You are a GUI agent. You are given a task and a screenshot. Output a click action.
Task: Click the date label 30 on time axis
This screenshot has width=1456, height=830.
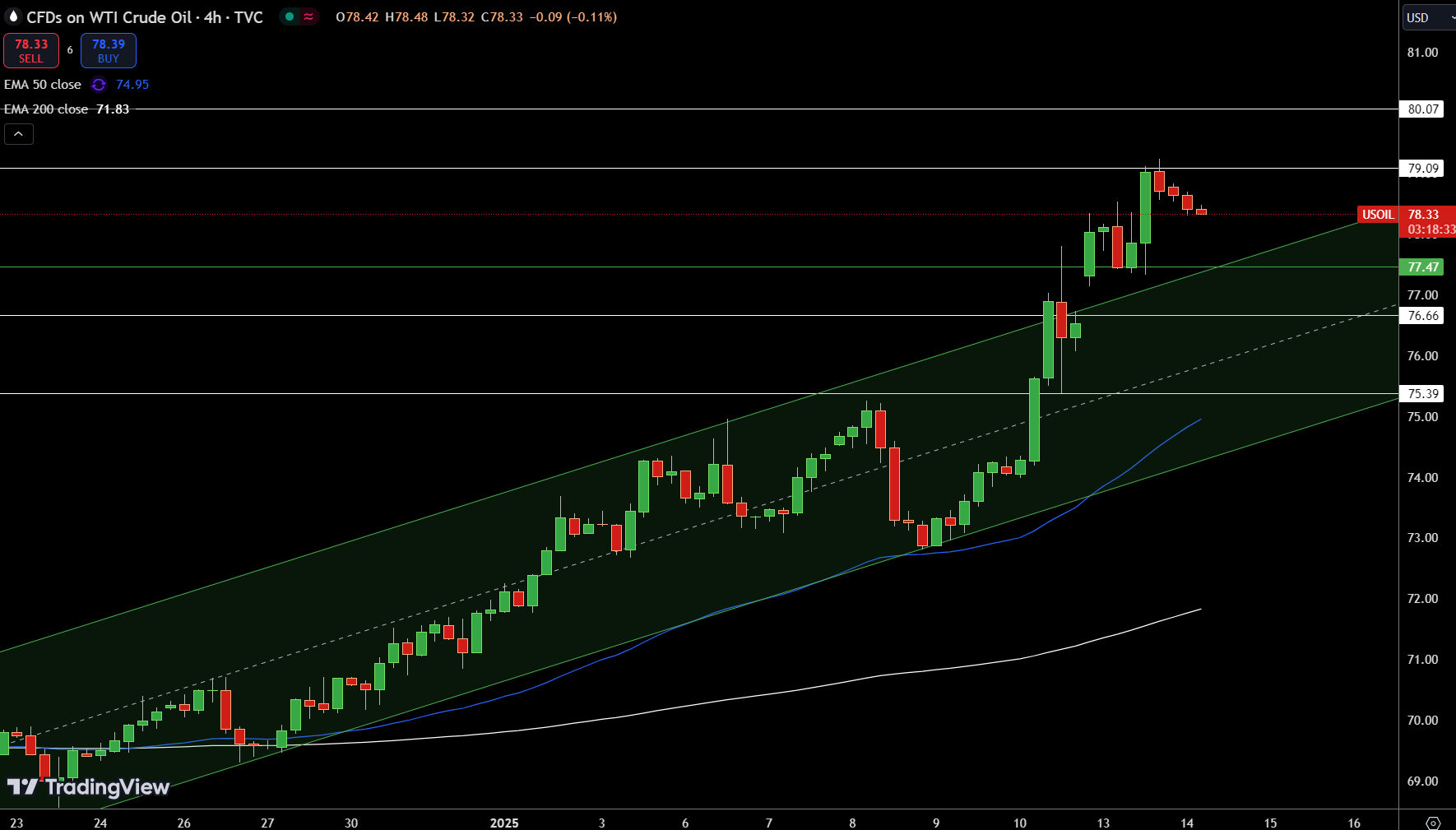coord(351,823)
